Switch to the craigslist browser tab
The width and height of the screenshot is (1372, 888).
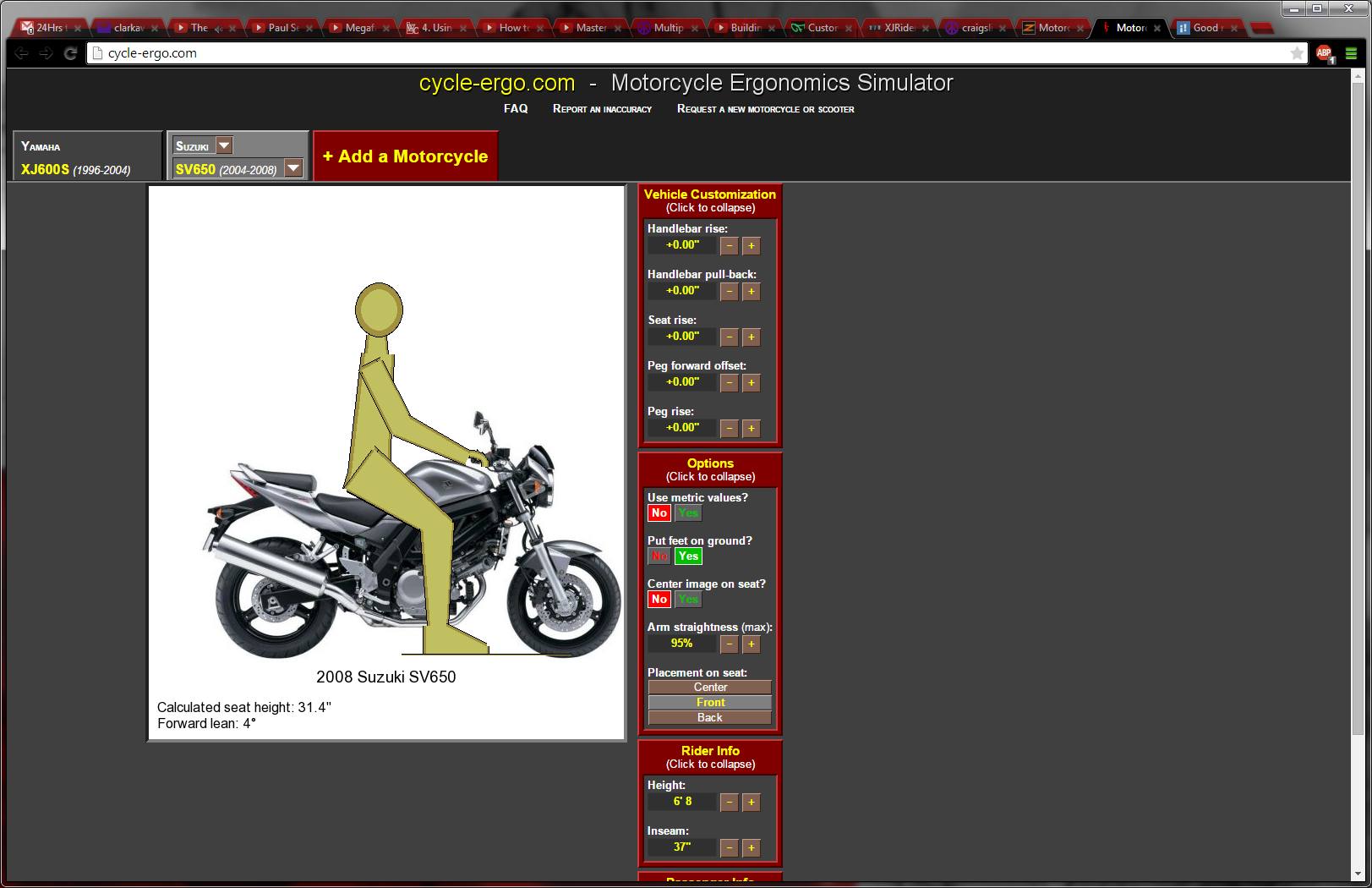click(x=975, y=28)
